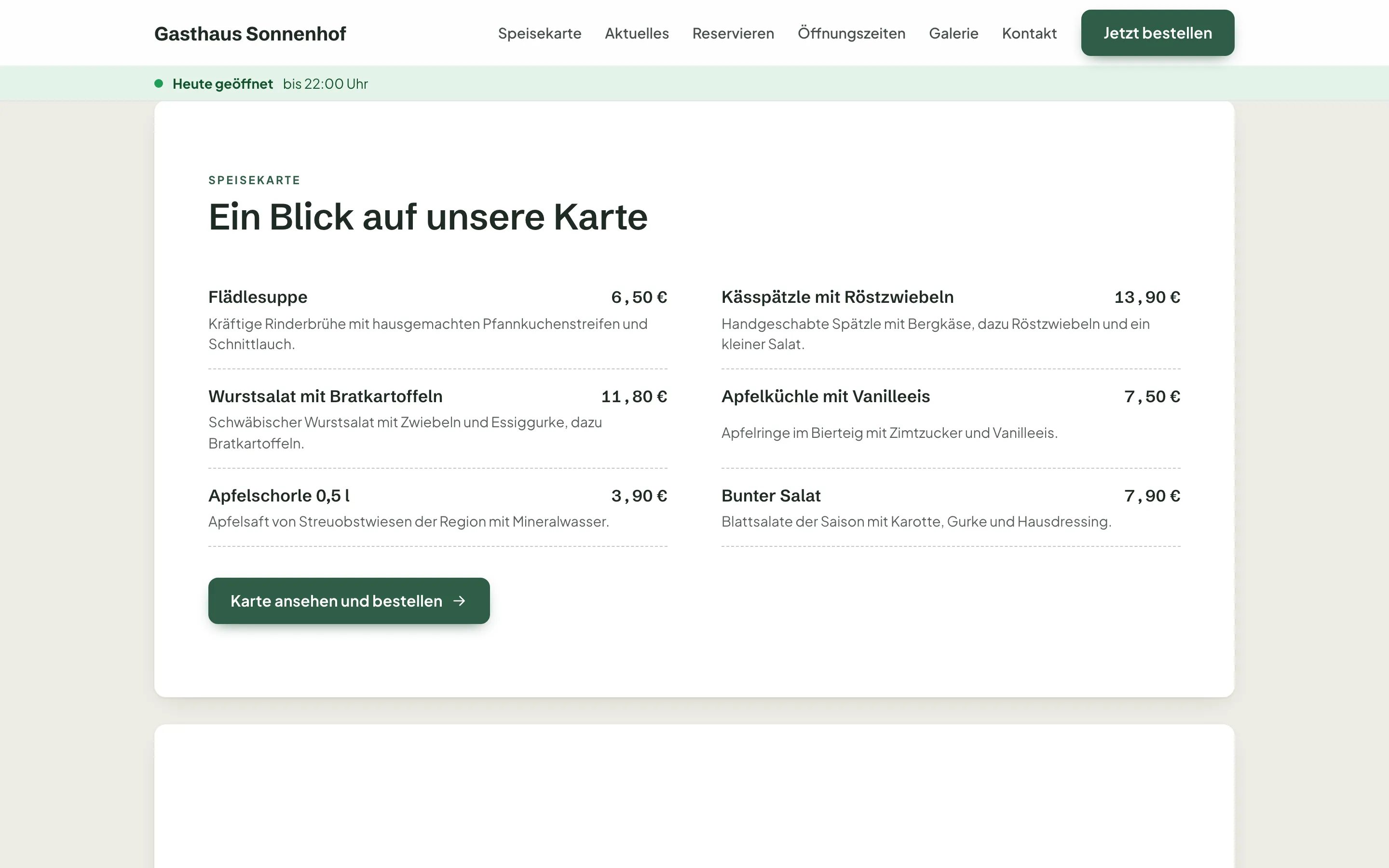This screenshot has width=1389, height=868.
Task: Click the Jetzt bestellen button
Action: (x=1157, y=33)
